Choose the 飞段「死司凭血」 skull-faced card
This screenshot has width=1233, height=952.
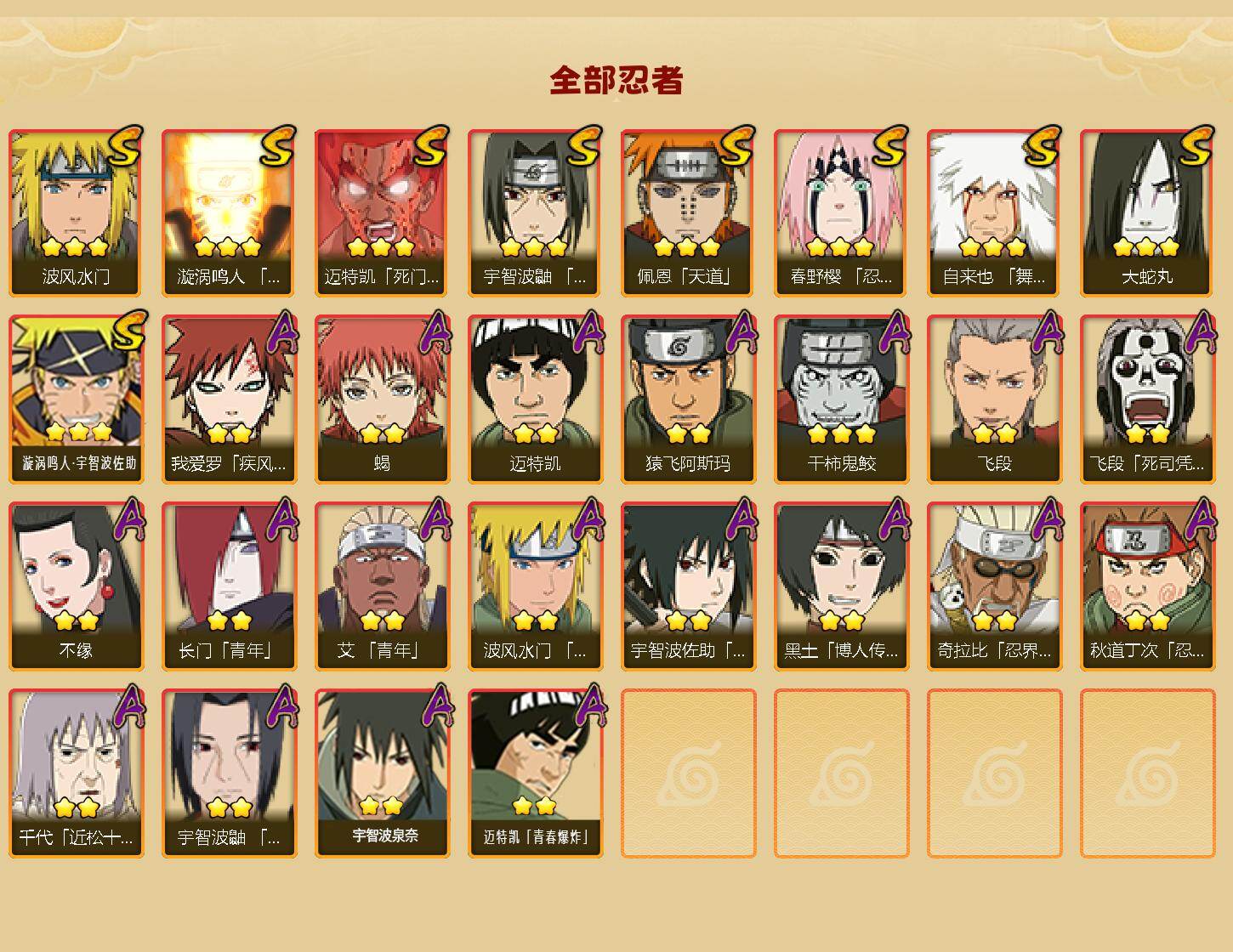[x=1147, y=399]
